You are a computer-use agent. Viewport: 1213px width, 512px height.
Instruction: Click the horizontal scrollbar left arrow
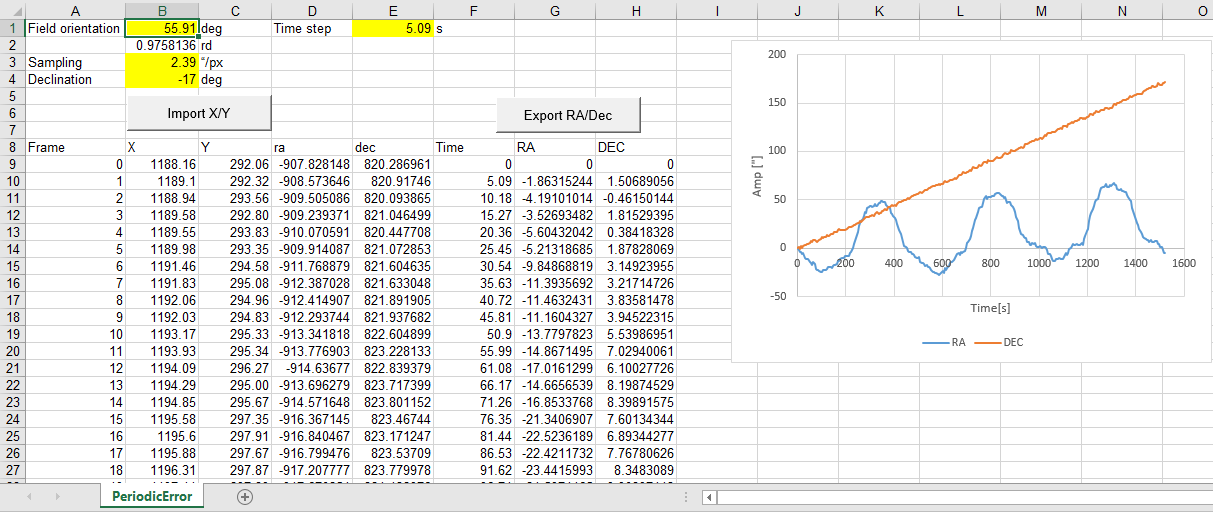709,497
